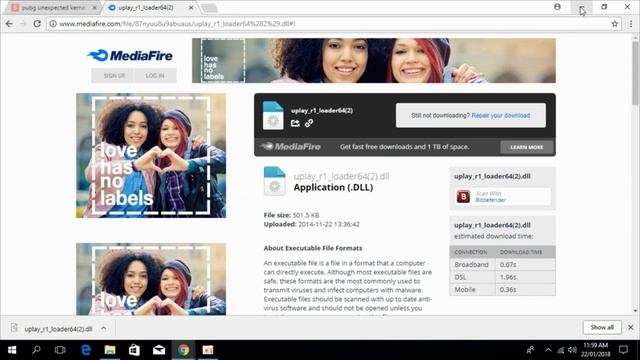The height and width of the screenshot is (360, 640).
Task: Click the top love has no labels banner
Action: [x=373, y=60]
